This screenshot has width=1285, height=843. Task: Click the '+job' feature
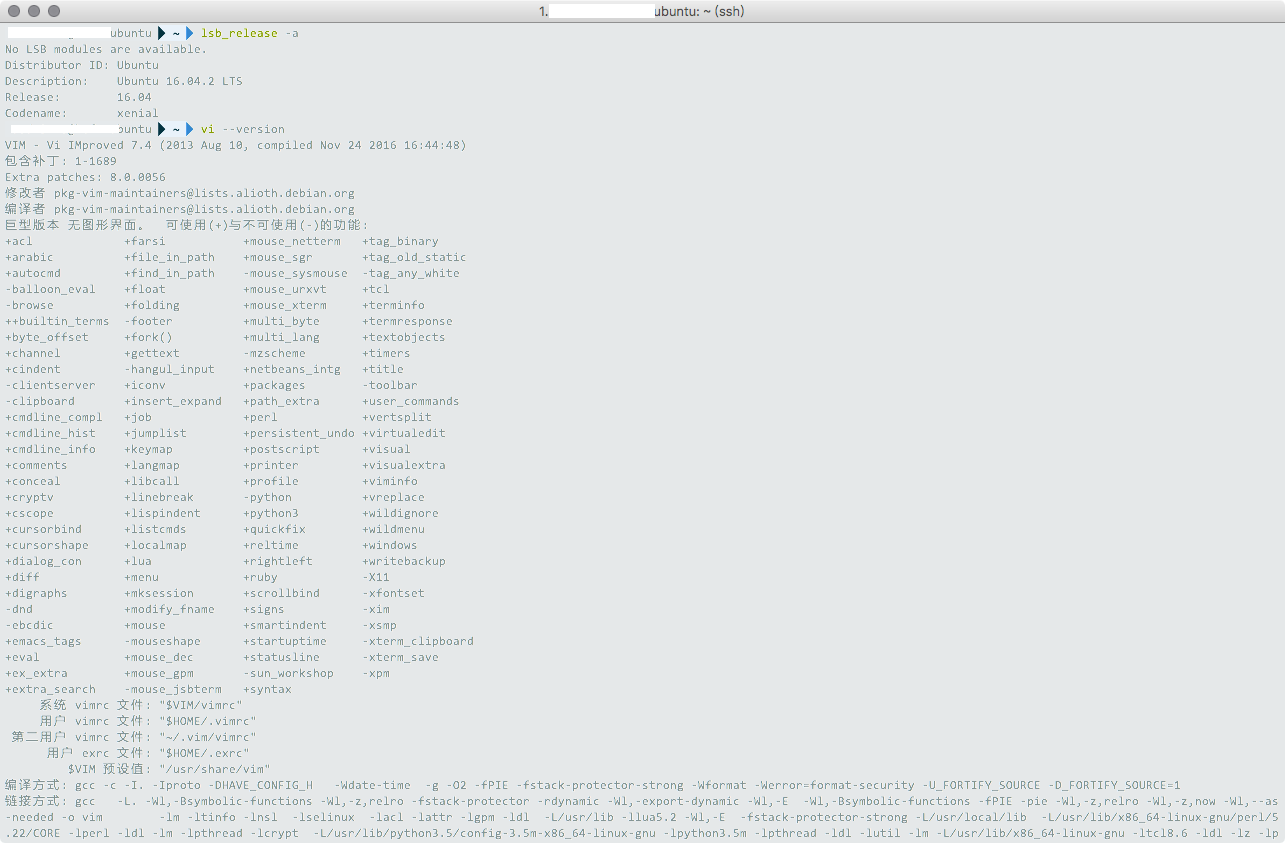pyautogui.click(x=138, y=417)
